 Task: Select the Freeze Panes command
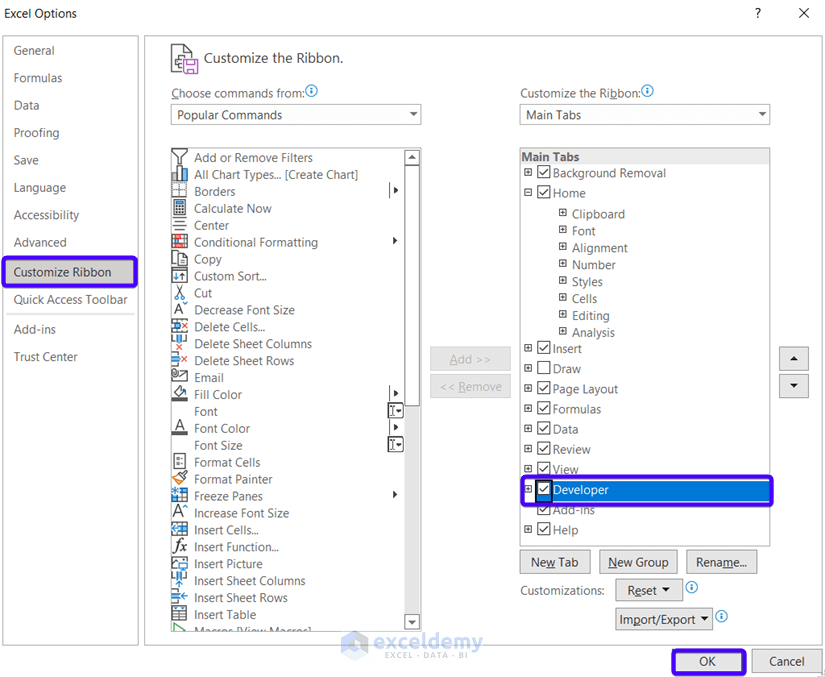[x=228, y=496]
